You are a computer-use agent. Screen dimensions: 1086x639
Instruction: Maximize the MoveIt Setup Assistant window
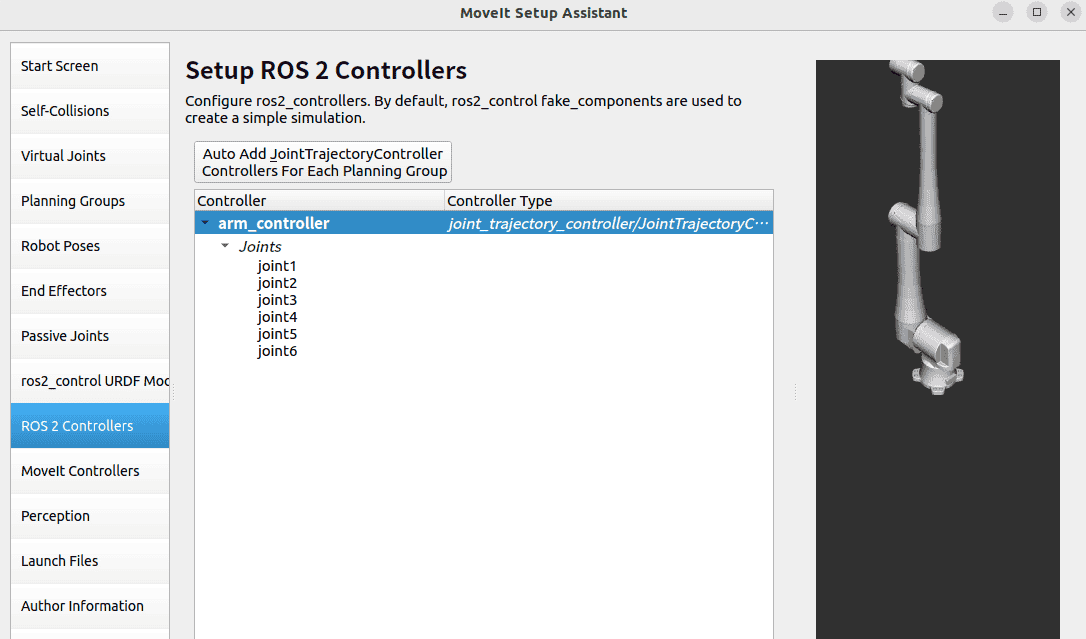point(1037,12)
